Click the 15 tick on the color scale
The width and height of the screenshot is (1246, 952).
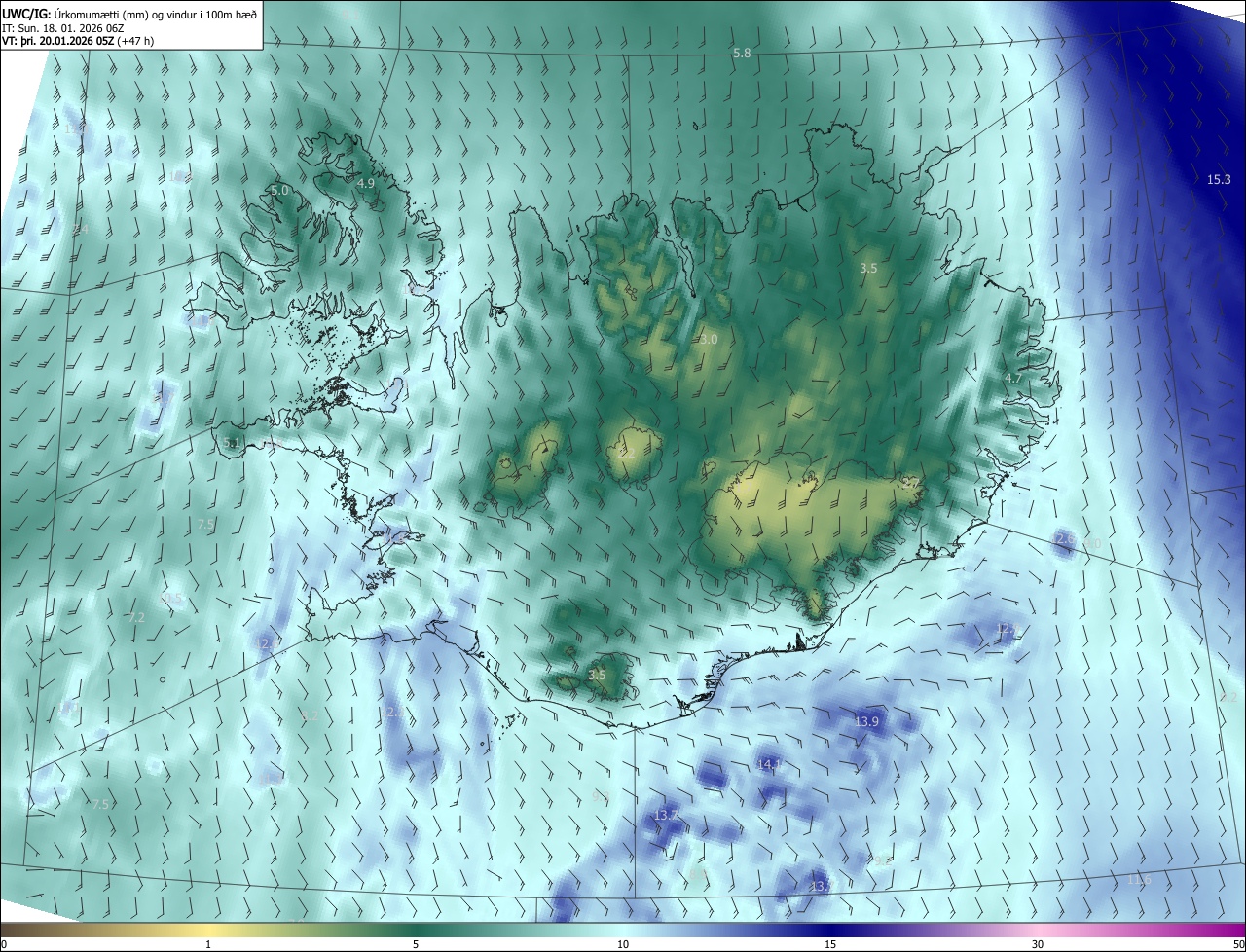(x=830, y=944)
